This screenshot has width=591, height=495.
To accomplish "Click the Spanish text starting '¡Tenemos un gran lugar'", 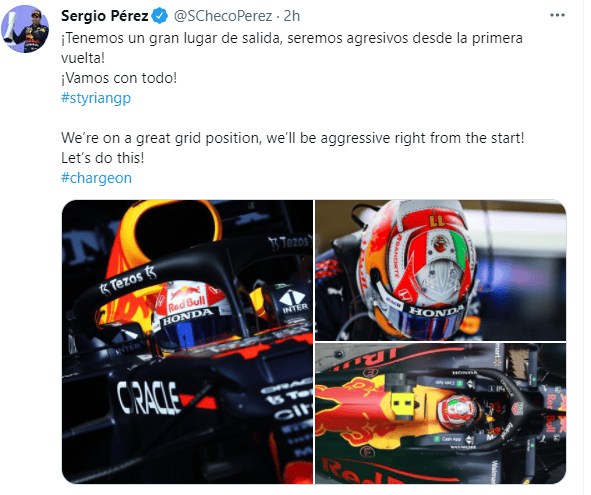I will pos(292,48).
